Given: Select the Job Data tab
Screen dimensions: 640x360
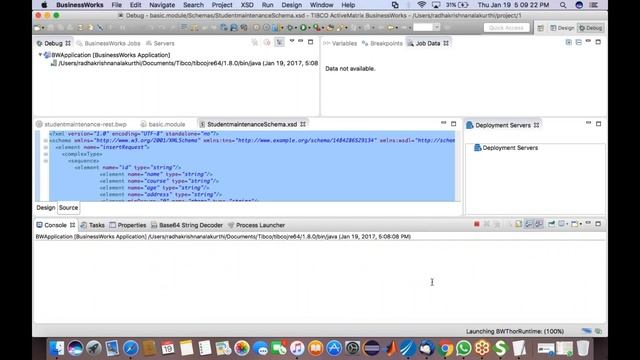Looking at the screenshot, I should tap(428, 43).
